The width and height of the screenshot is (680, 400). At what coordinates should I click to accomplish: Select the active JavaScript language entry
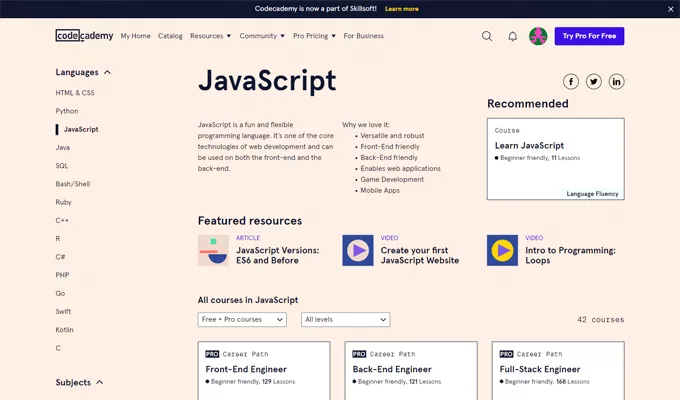pos(81,129)
